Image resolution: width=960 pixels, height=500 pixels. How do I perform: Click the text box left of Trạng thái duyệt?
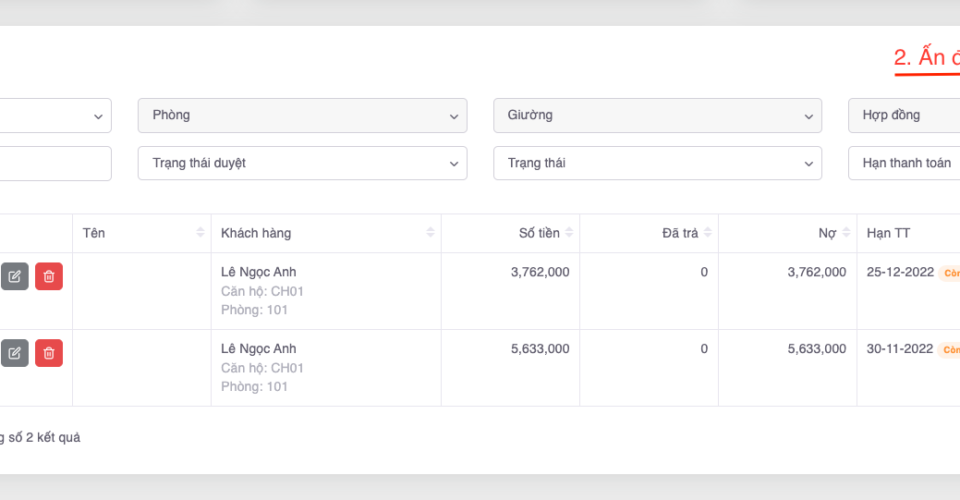click(x=55, y=163)
